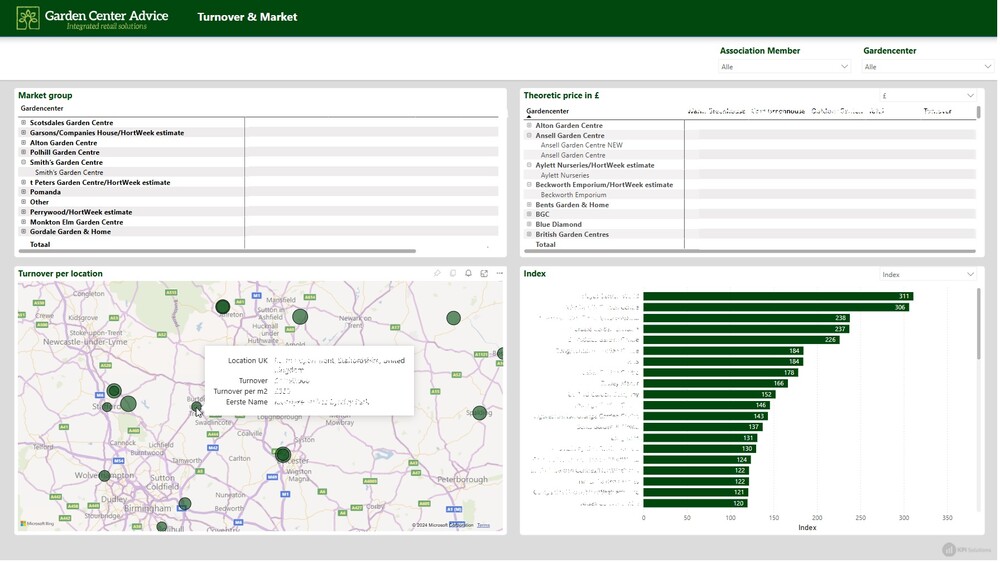Expand Scotsdales Garden Centre row

pyautogui.click(x=24, y=122)
